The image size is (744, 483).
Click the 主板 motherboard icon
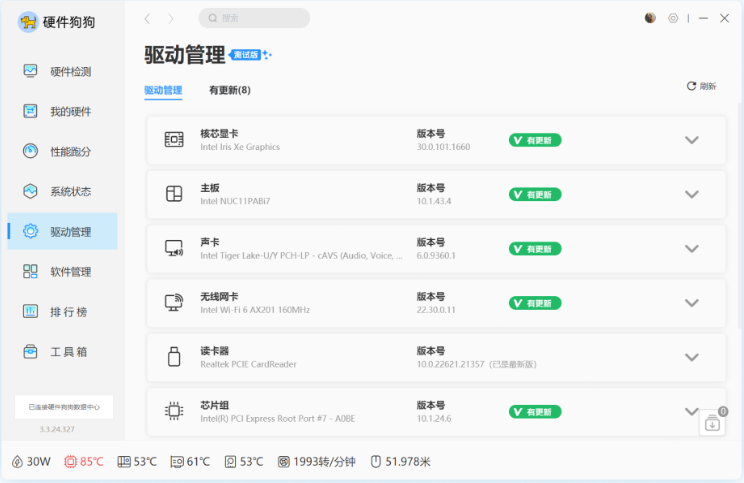click(x=174, y=194)
